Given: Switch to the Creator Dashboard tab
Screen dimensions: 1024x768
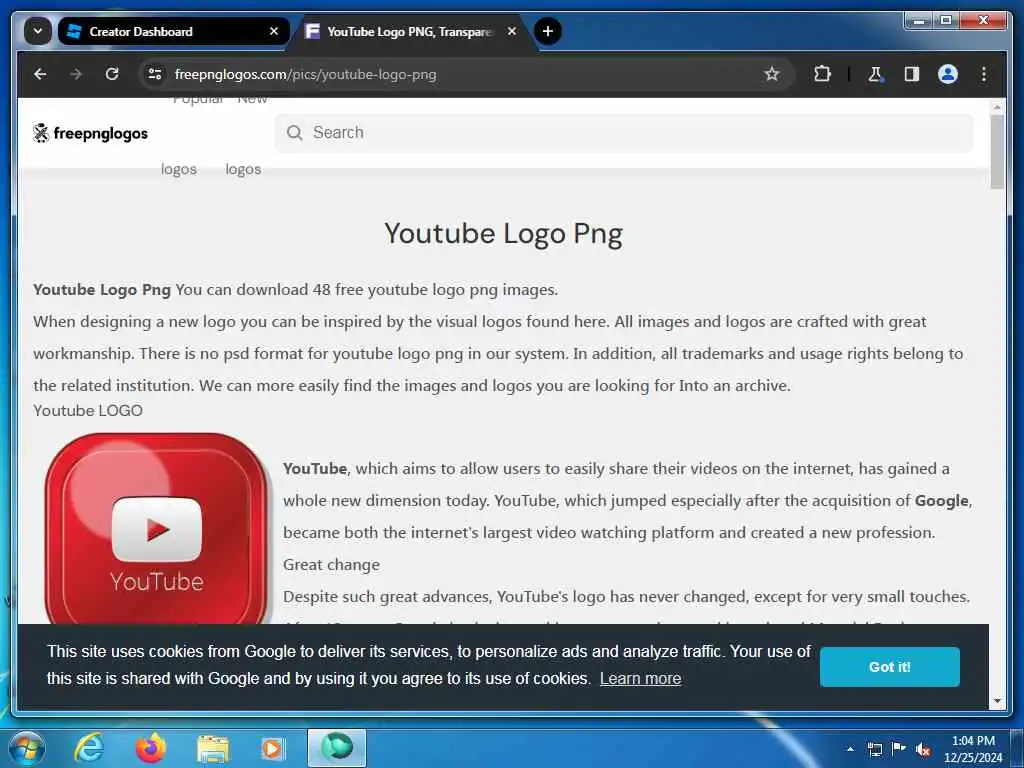Looking at the screenshot, I should pyautogui.click(x=174, y=31).
